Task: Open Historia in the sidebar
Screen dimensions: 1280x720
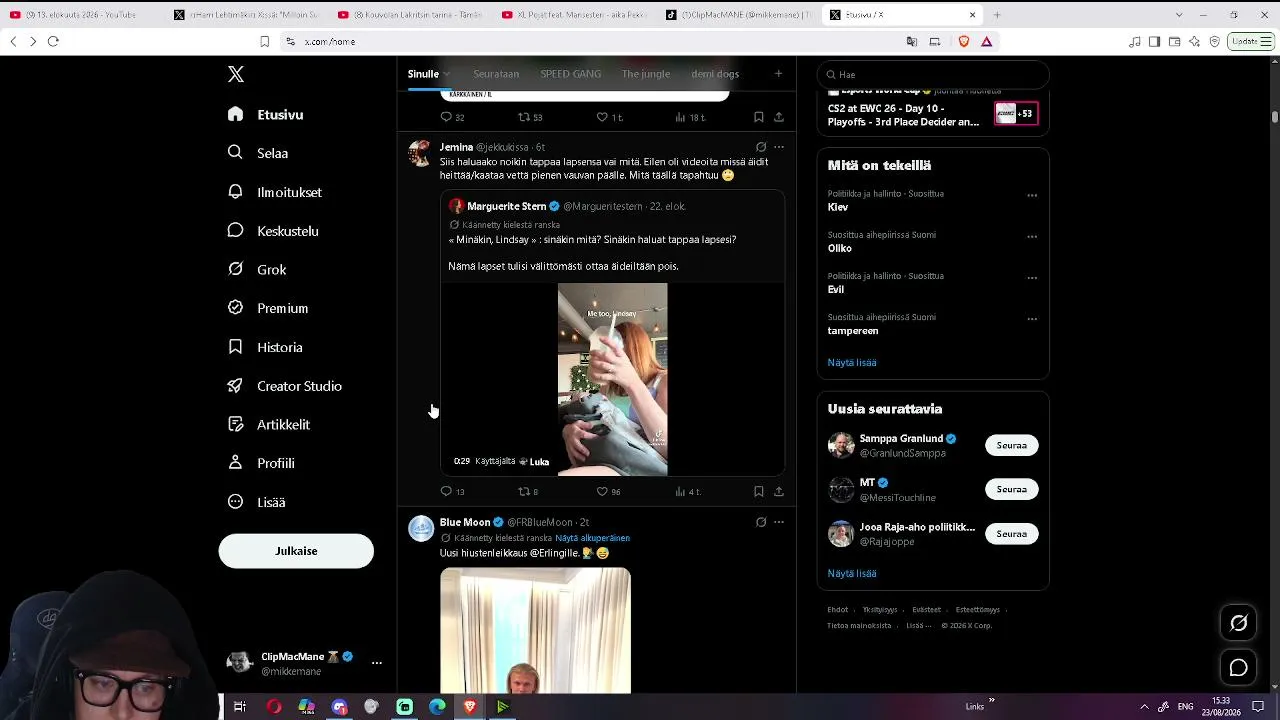Action: (265, 347)
